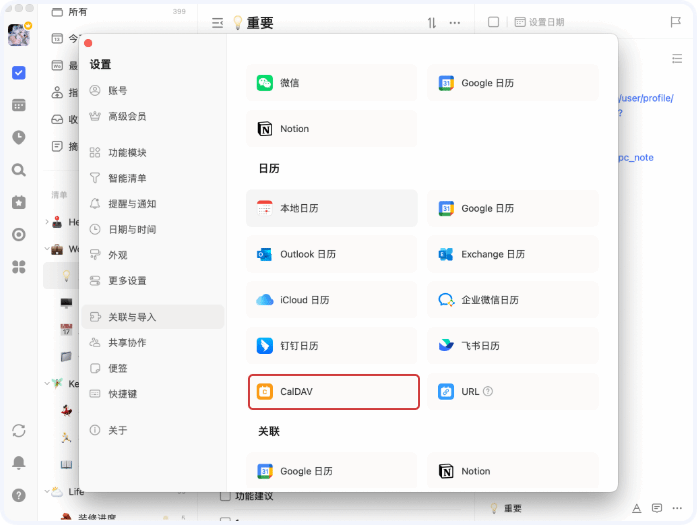Click the priority flag icon
697x525 pixels.
675,22
